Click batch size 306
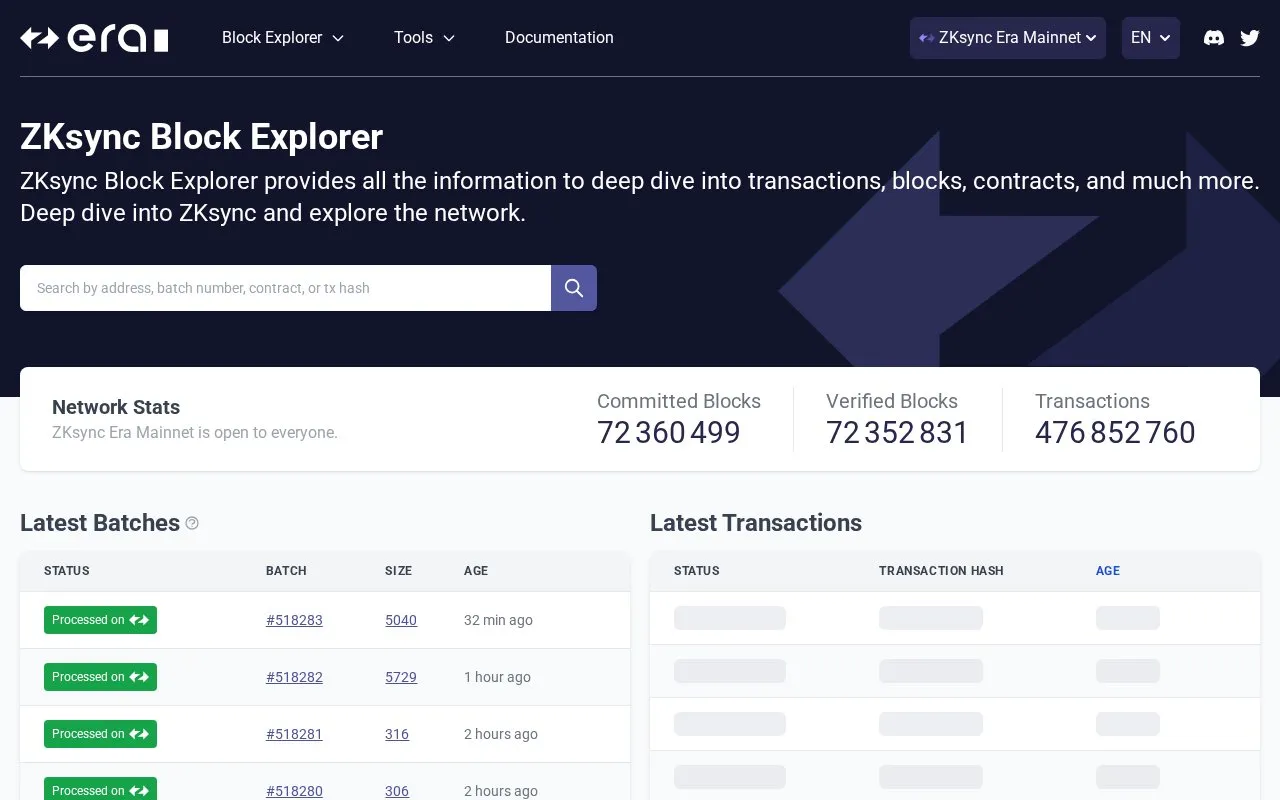This screenshot has width=1280, height=800. point(397,791)
